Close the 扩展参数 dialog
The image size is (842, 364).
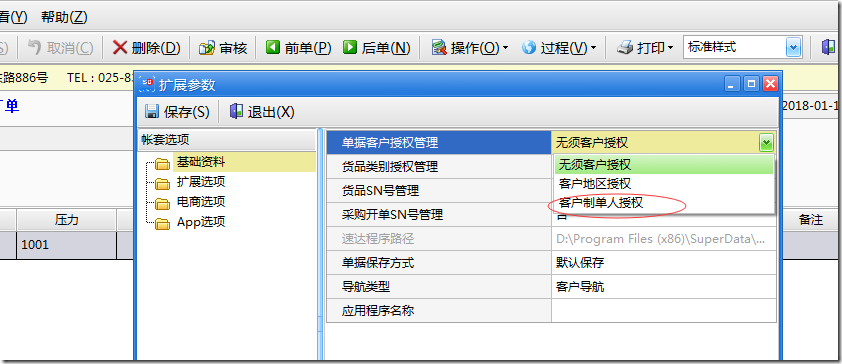pyautogui.click(x=771, y=83)
